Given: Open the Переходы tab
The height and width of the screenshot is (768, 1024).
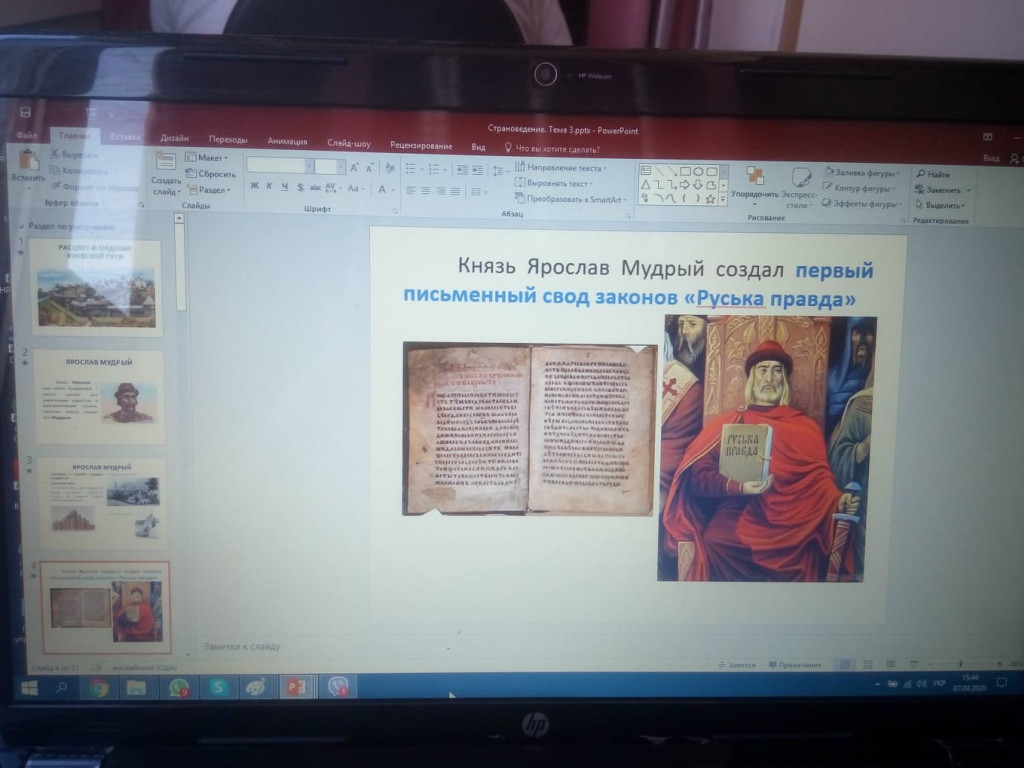Looking at the screenshot, I should point(228,139).
